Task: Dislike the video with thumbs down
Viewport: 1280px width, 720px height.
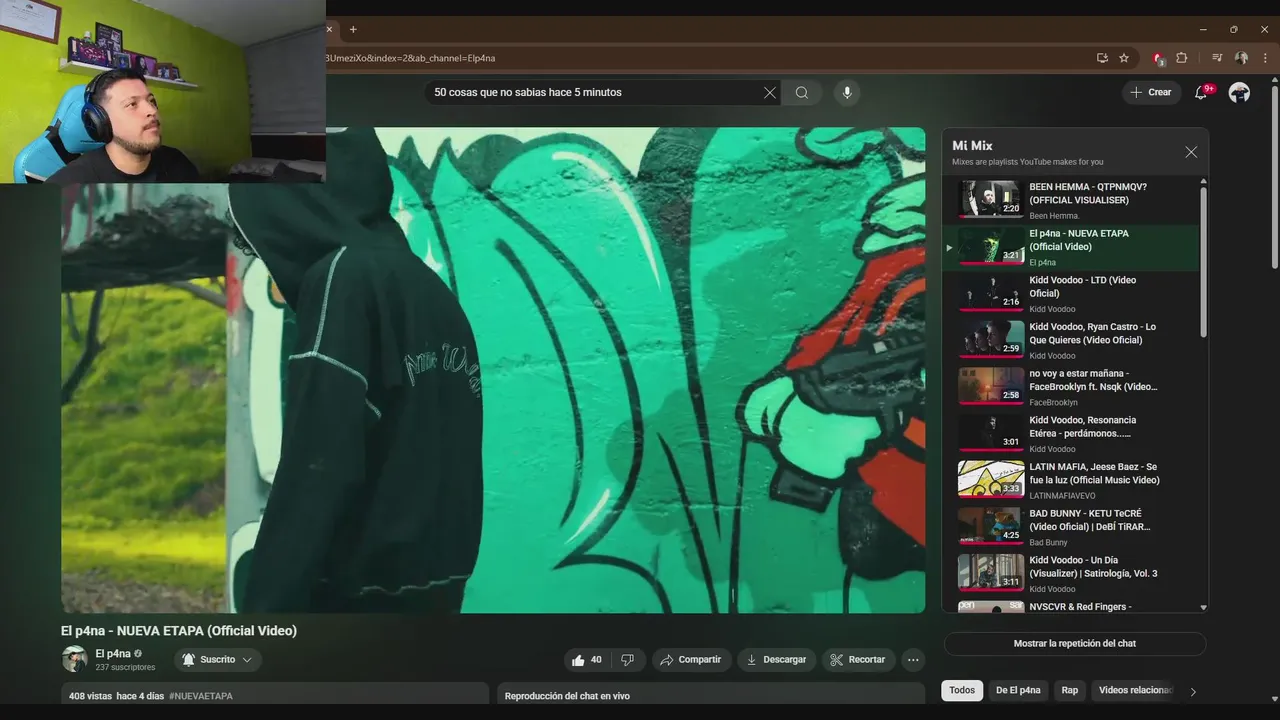Action: pos(628,660)
